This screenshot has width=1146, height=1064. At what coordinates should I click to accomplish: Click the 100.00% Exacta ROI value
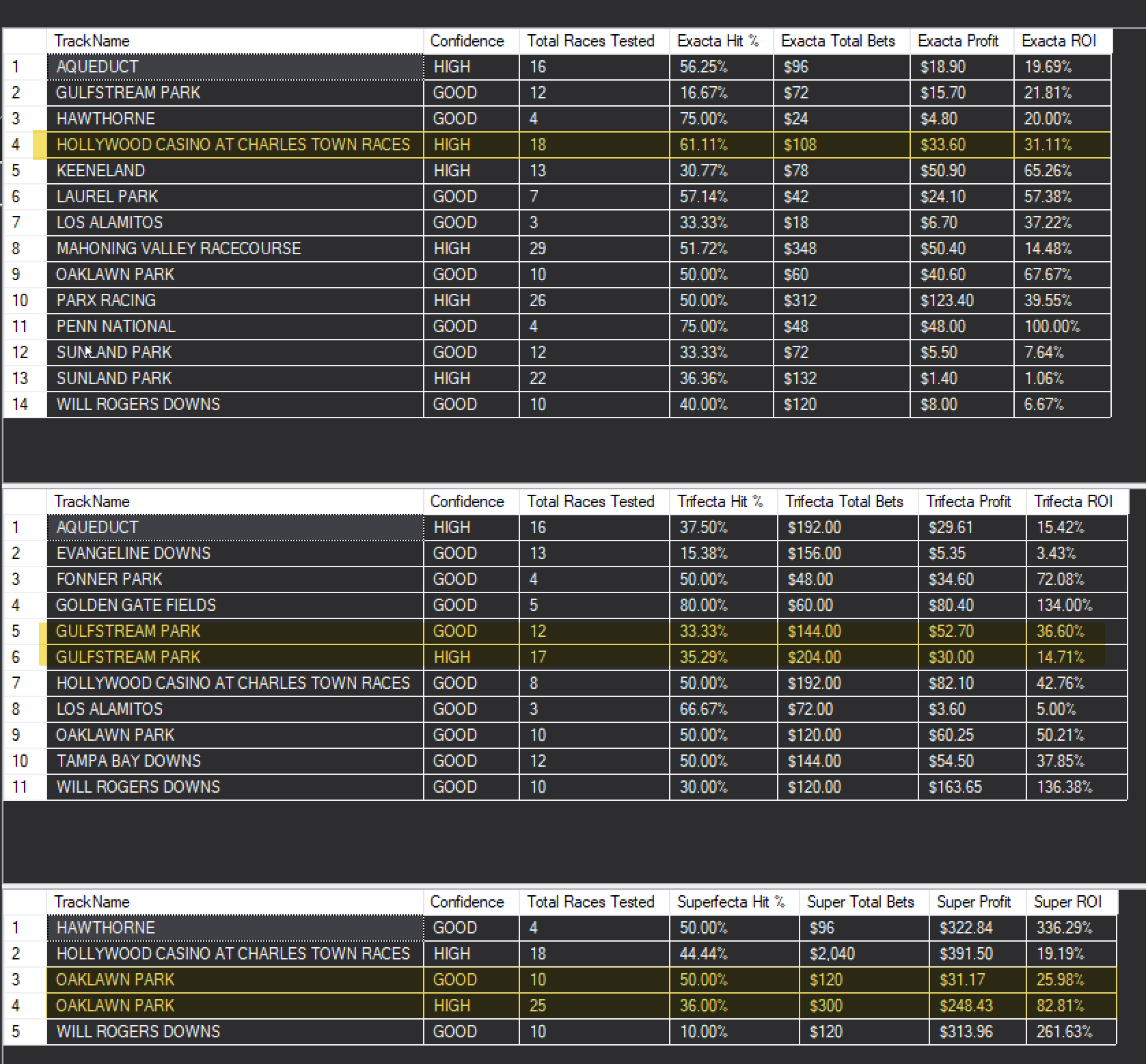click(1063, 327)
